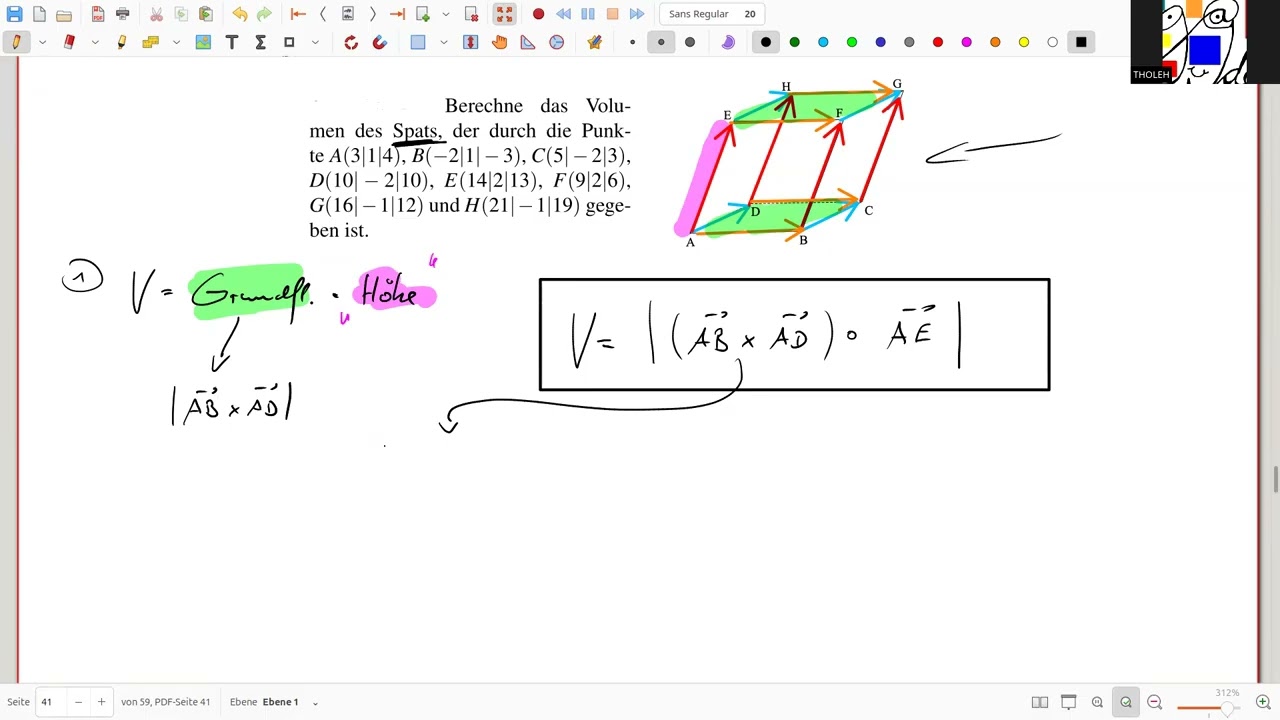Select the Hand pan tool
Screen dimensions: 1280x720
coord(499,42)
